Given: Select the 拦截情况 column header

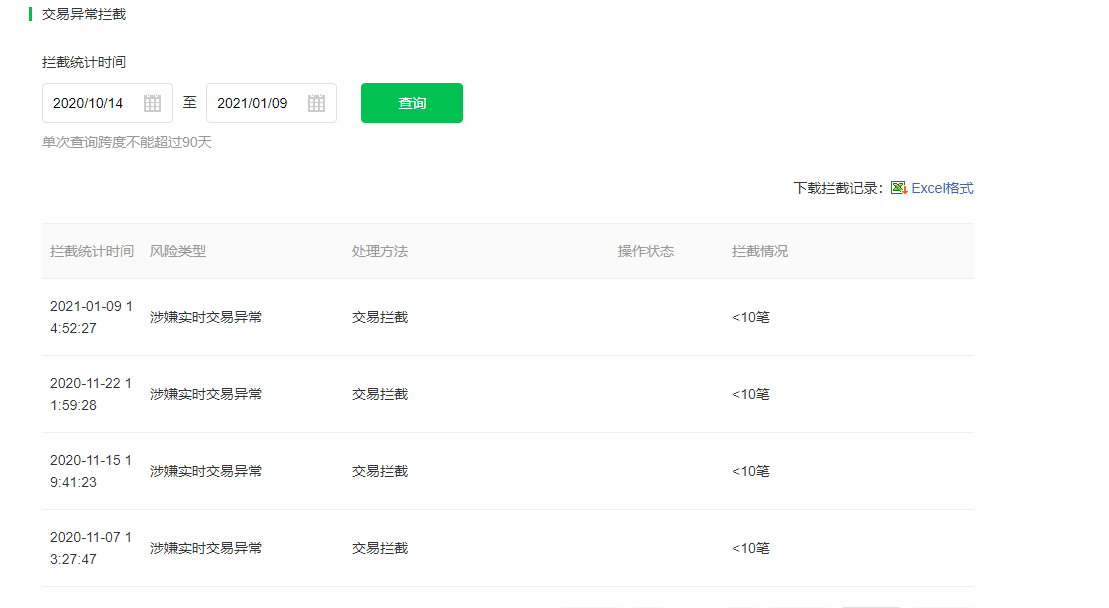Looking at the screenshot, I should (760, 251).
